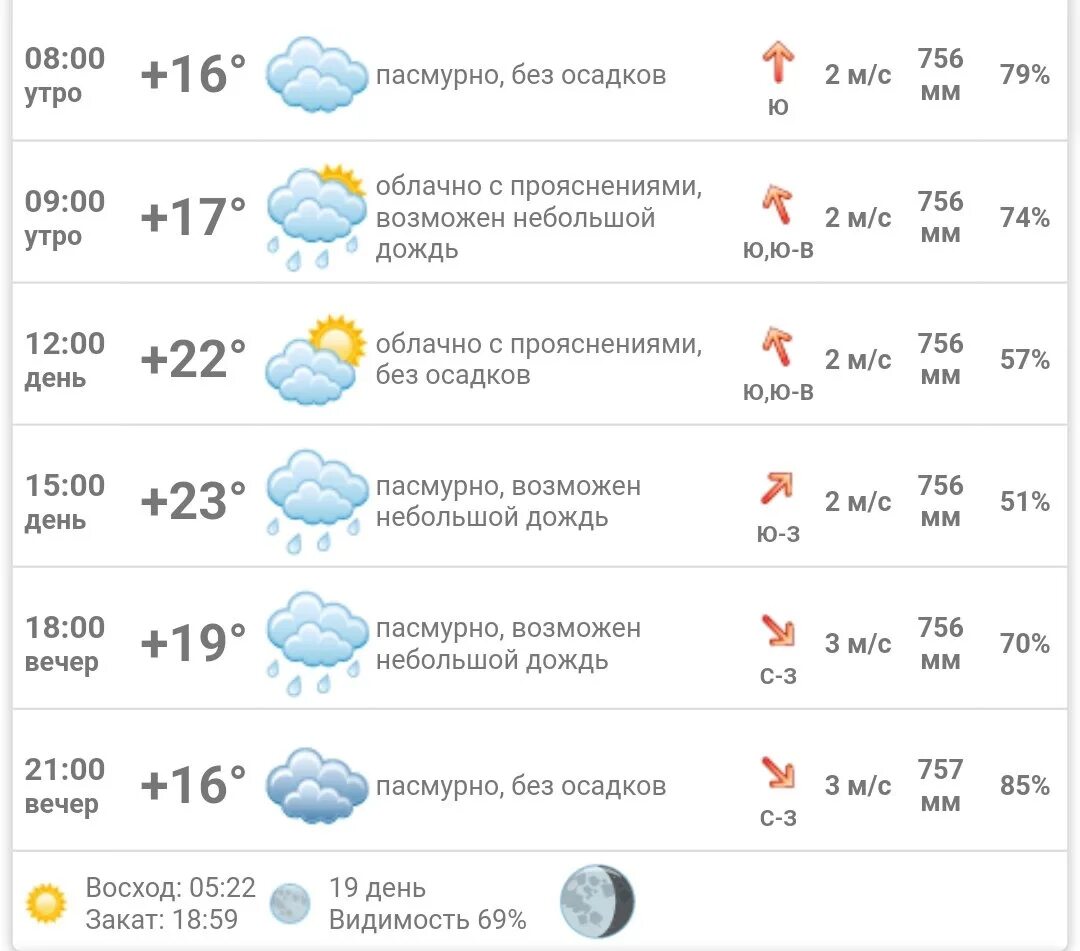Click the rain cloud icon at 18:00

[x=315, y=643]
